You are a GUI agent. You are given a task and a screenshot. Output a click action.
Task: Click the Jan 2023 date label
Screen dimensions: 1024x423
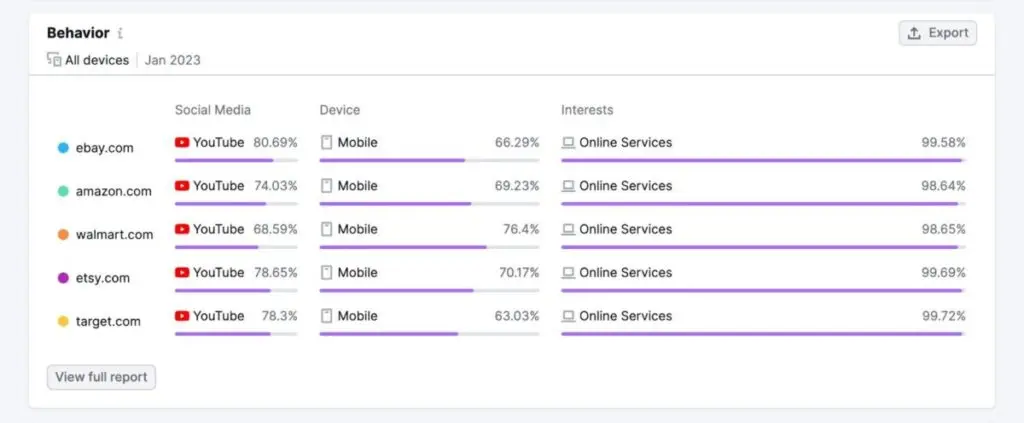tap(172, 60)
